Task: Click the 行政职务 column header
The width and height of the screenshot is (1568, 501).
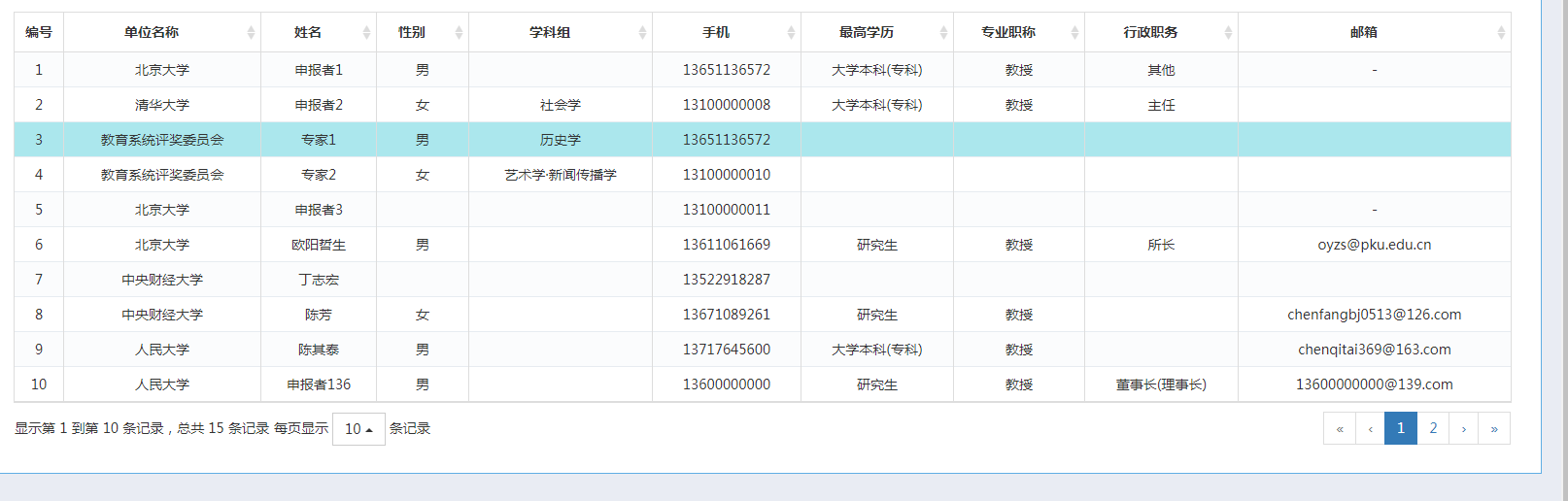Action: pos(1161,32)
